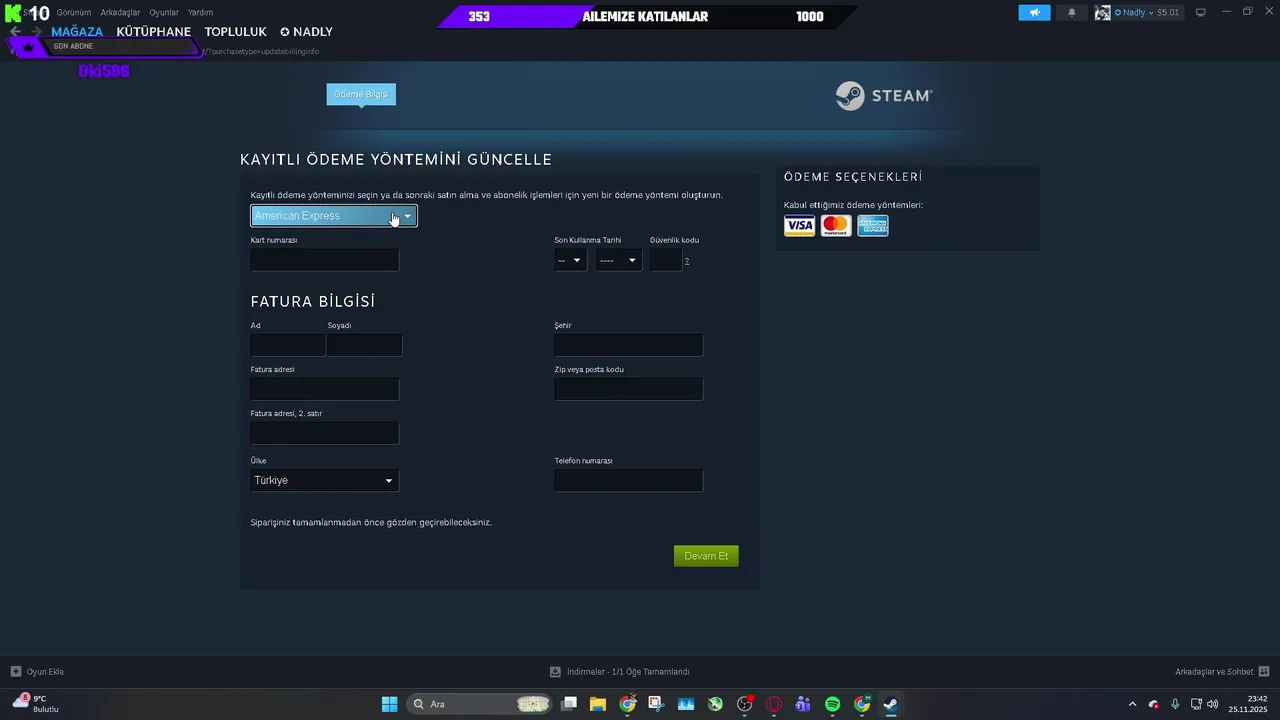Go to the MAĞAZA tab
This screenshot has width=1280, height=720.
click(77, 32)
